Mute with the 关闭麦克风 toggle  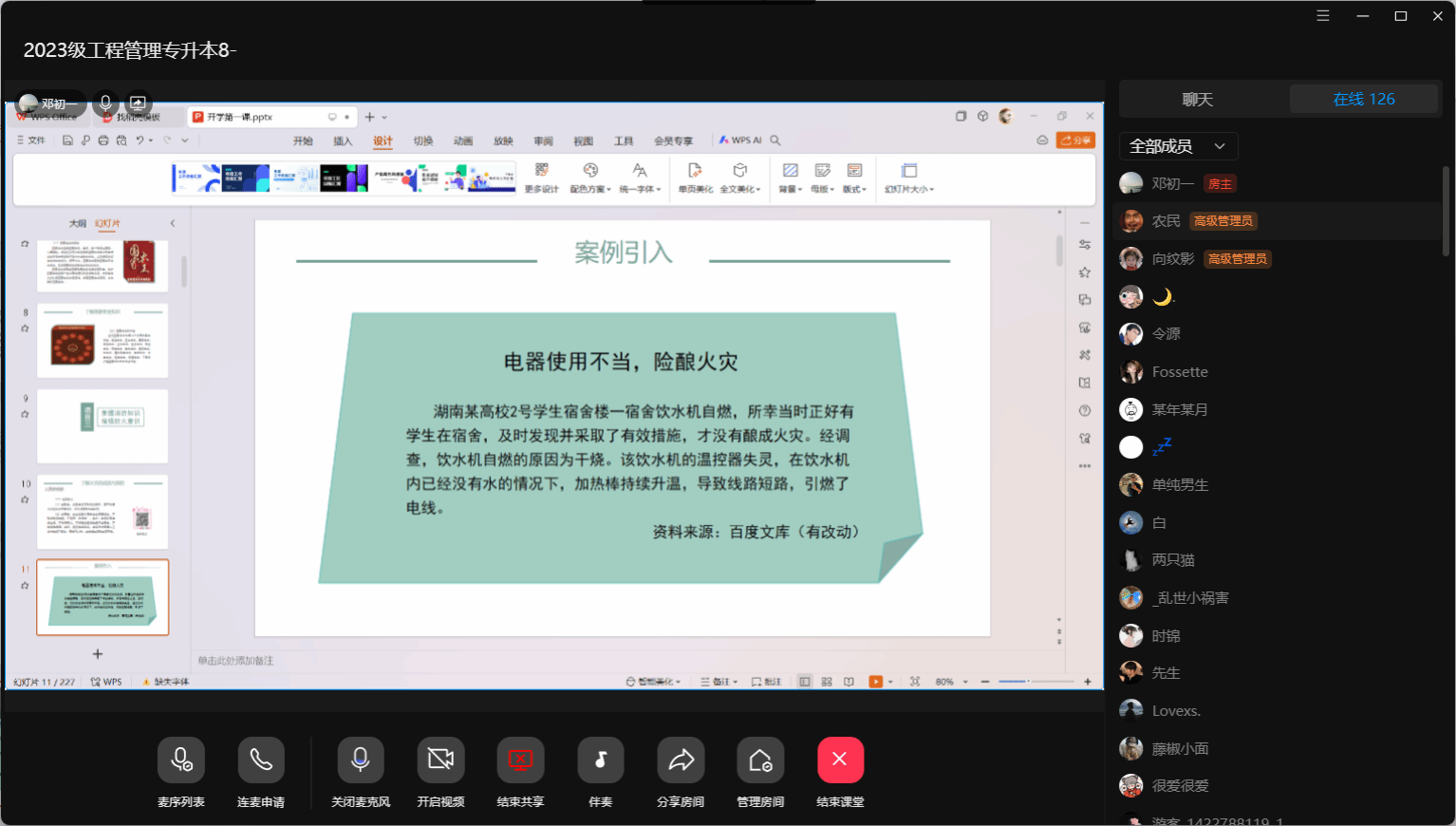click(361, 760)
